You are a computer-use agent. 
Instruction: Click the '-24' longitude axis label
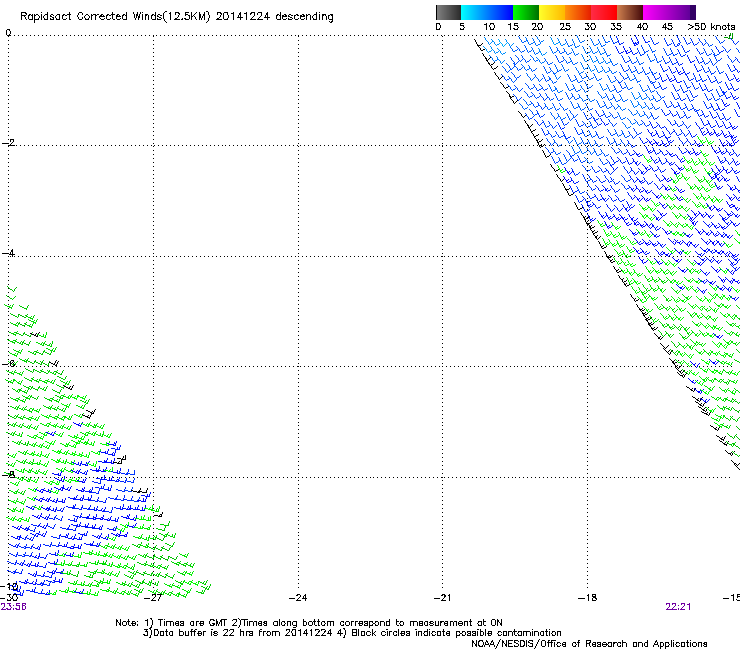298,598
